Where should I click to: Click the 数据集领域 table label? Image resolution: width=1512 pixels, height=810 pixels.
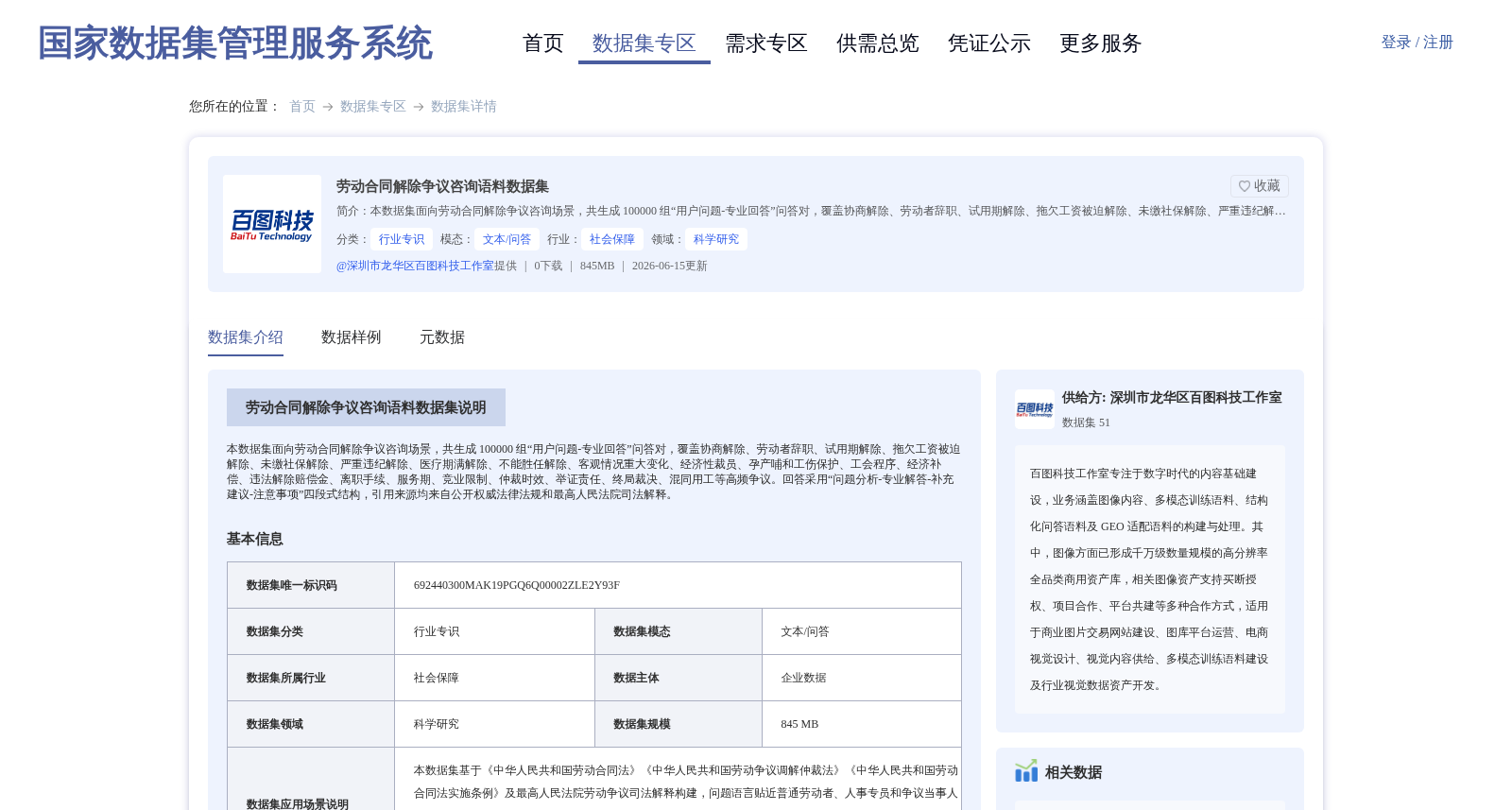coord(275,724)
